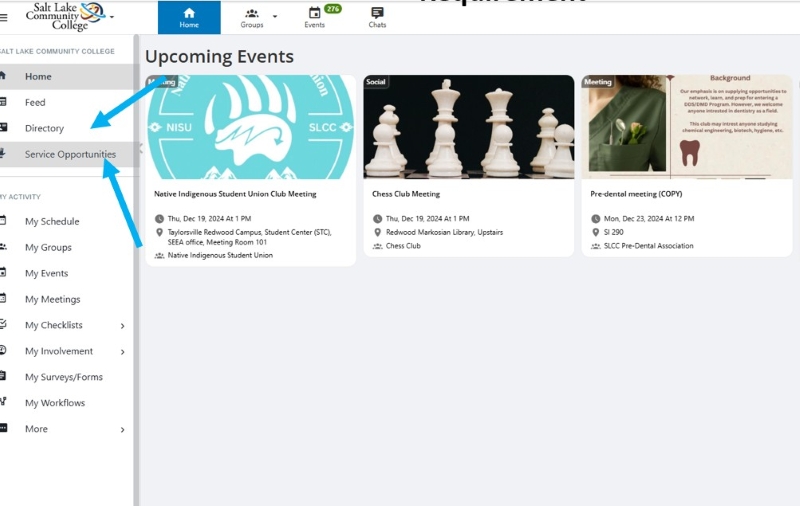Click Native Indigenous Student Union group name
The height and width of the screenshot is (506, 800).
click(x=220, y=255)
